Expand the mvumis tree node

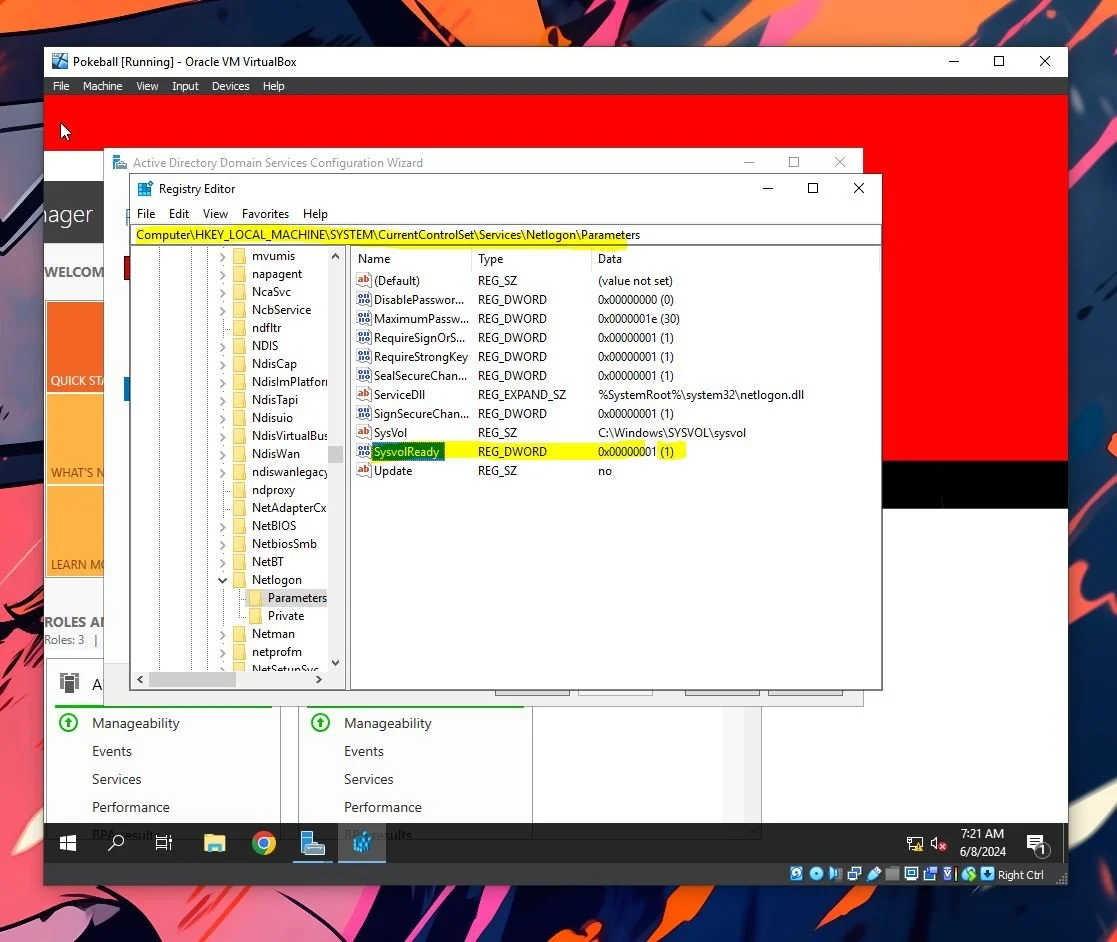[222, 257]
